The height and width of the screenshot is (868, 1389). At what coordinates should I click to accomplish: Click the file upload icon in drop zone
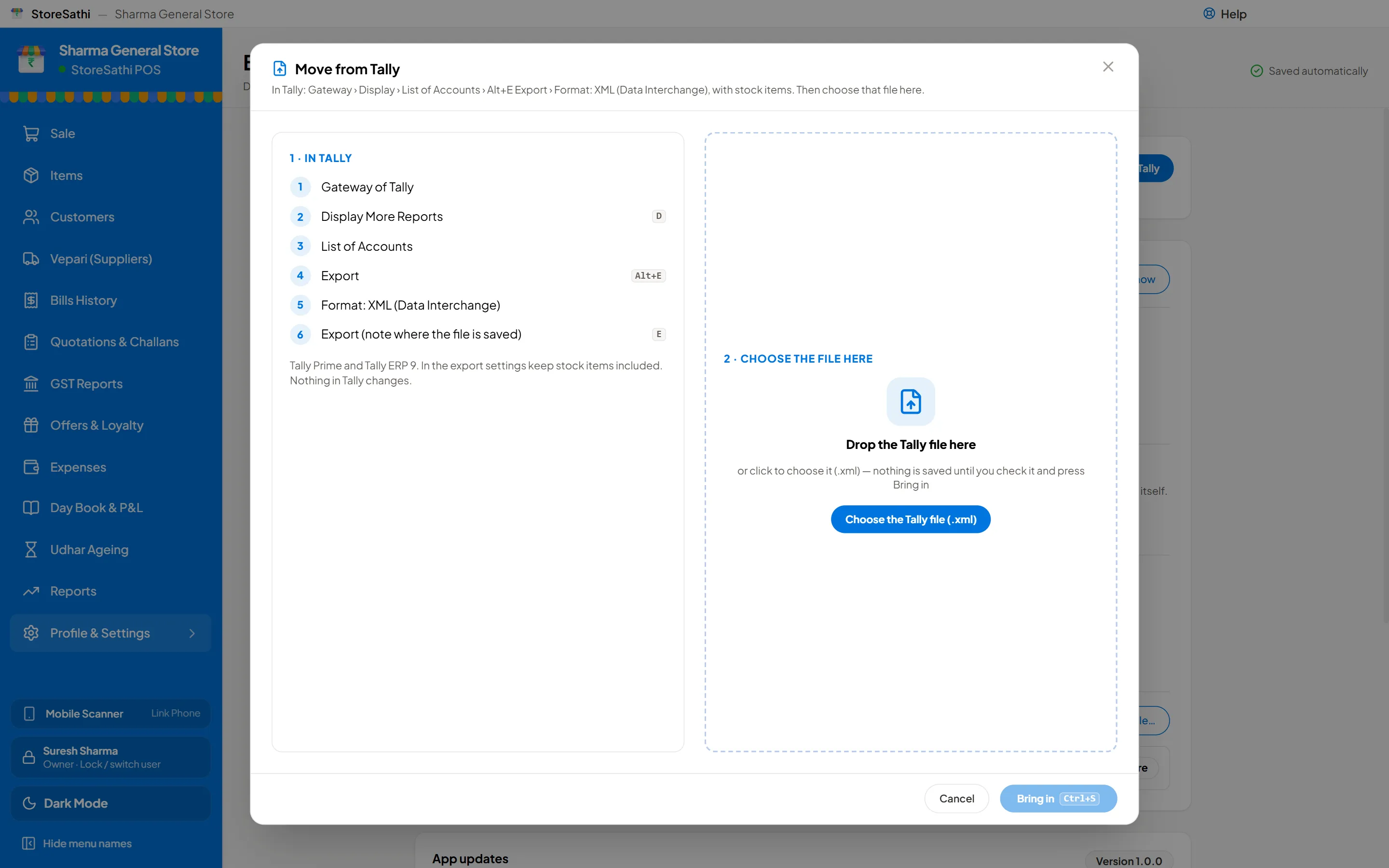(911, 401)
